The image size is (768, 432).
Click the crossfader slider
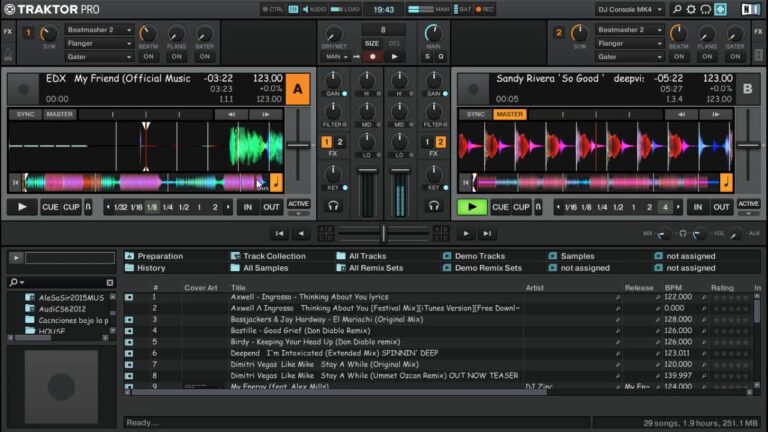pyautogui.click(x=384, y=234)
